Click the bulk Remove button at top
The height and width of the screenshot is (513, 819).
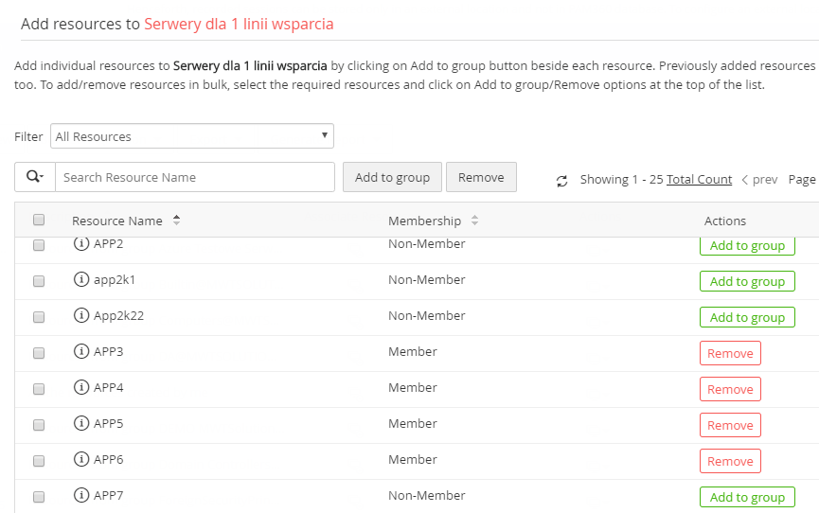(x=481, y=177)
